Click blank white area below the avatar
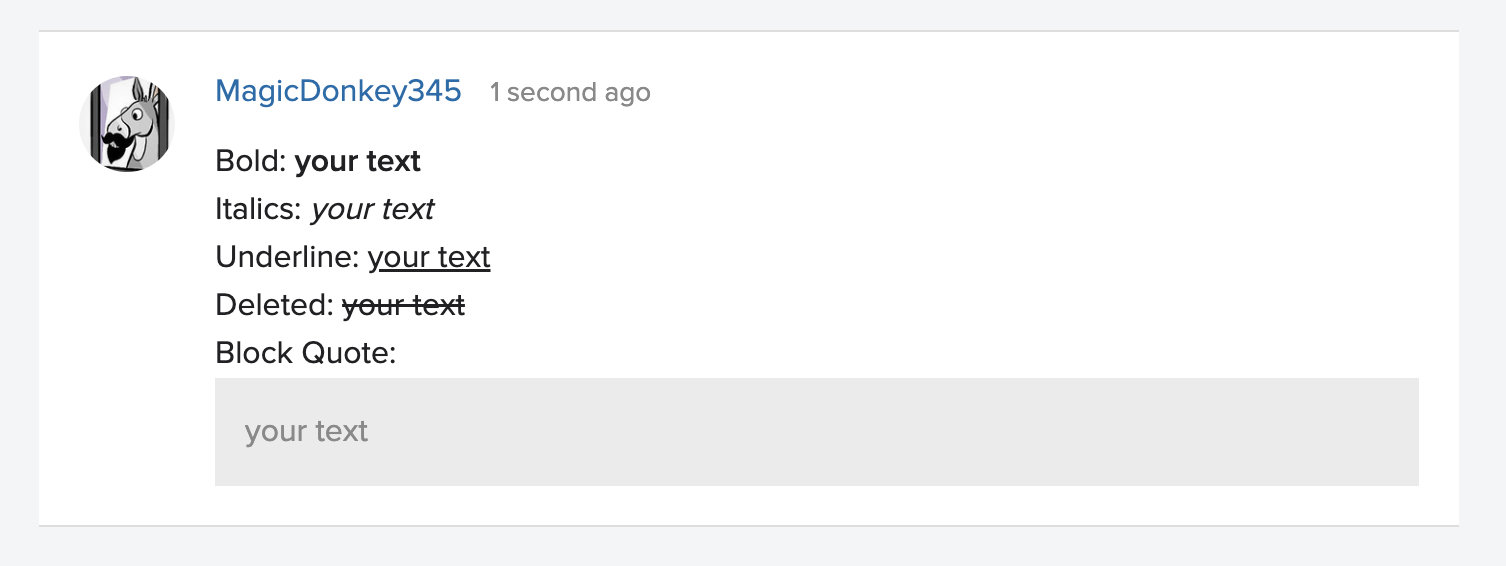This screenshot has height=566, width=1506. (127, 350)
